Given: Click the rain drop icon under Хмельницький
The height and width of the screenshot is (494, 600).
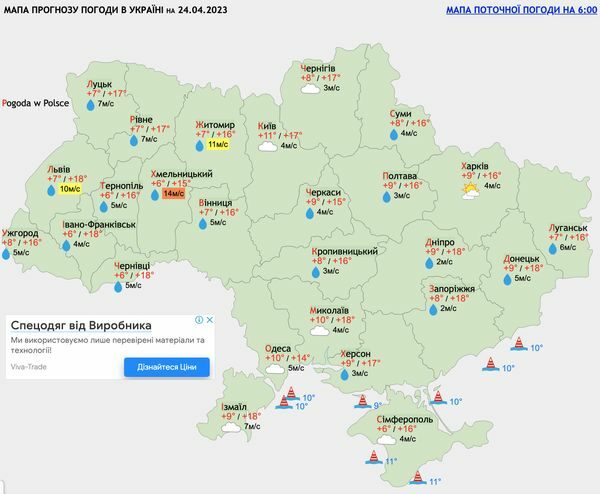Looking at the screenshot, I should [x=155, y=195].
